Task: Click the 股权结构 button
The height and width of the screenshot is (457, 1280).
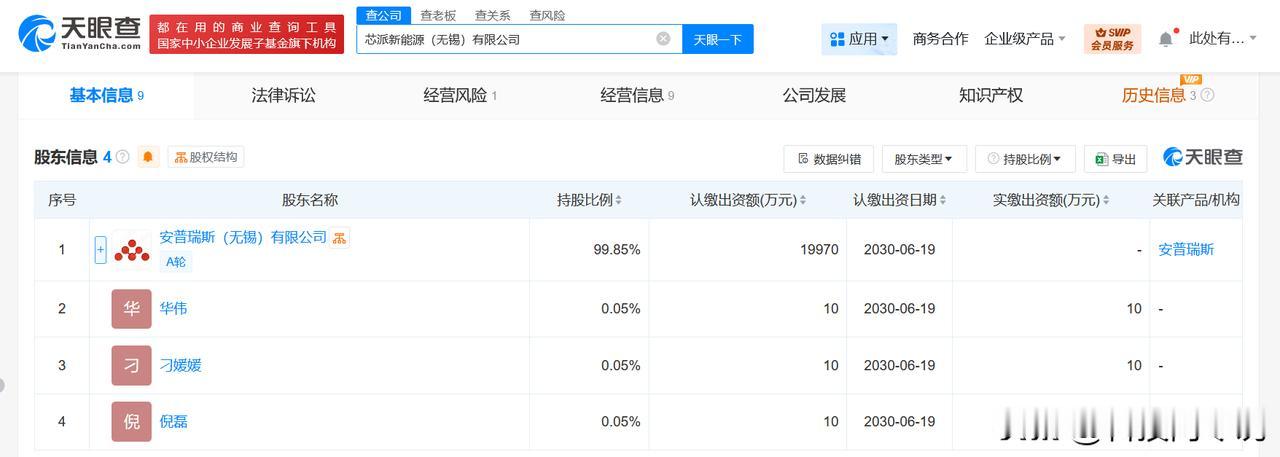Action: pos(206,157)
